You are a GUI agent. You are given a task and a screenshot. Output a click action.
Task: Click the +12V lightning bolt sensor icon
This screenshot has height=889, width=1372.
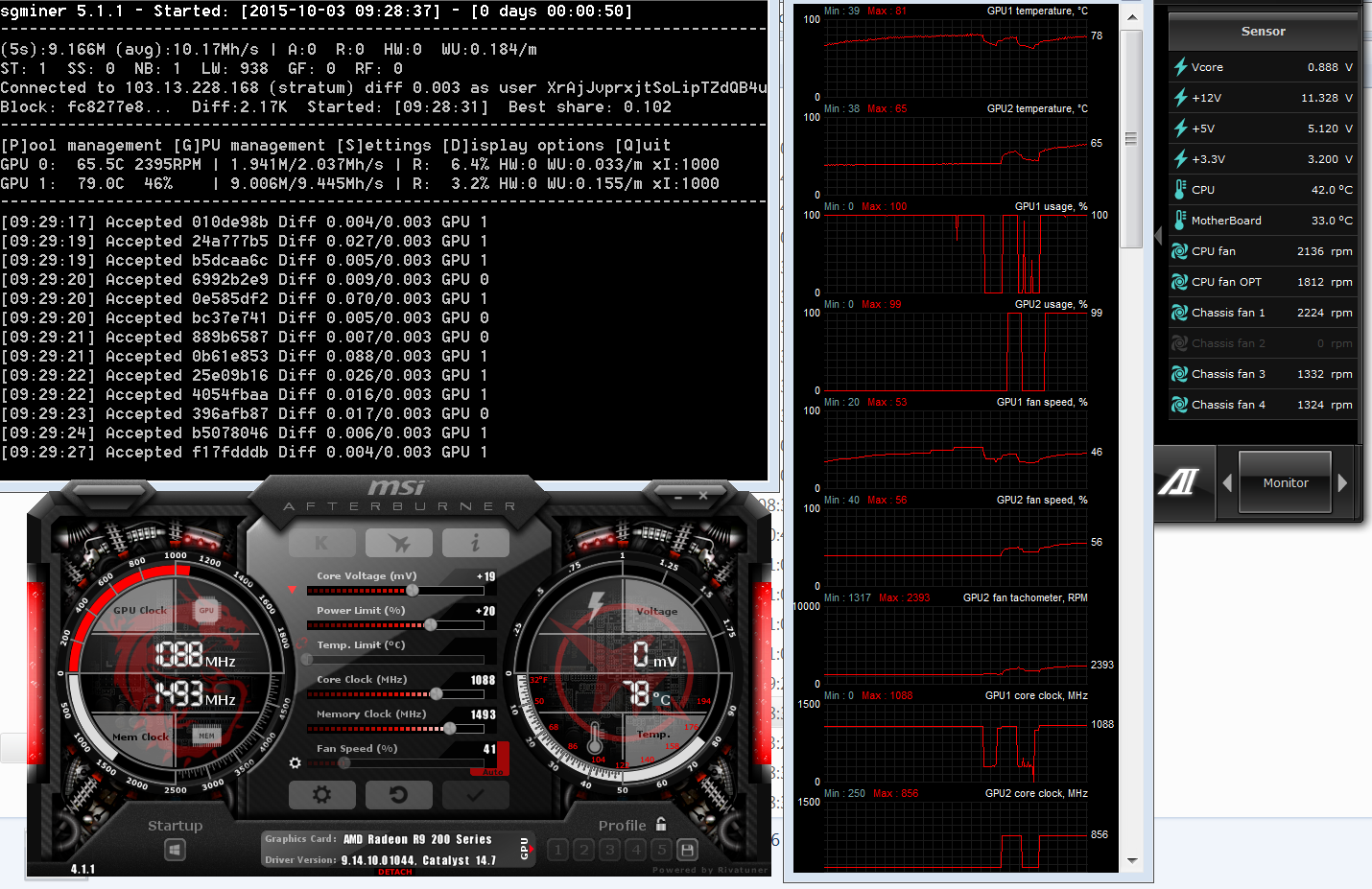pyautogui.click(x=1180, y=98)
